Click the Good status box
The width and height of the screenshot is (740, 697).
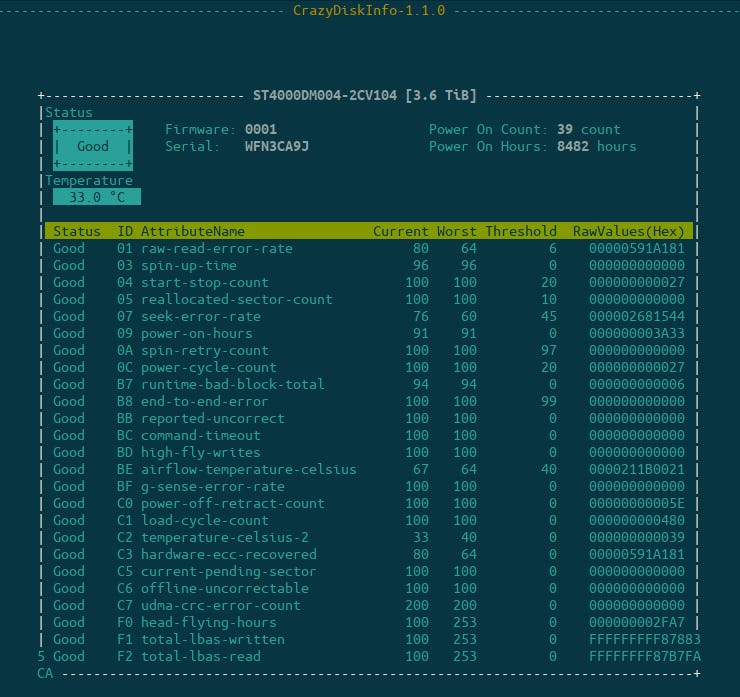[x=92, y=146]
